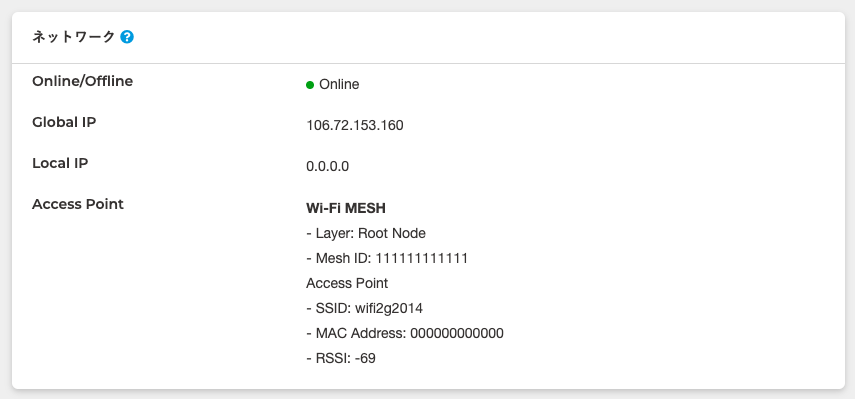This screenshot has width=855, height=399.
Task: Click the Local IP label
Action: [60, 163]
